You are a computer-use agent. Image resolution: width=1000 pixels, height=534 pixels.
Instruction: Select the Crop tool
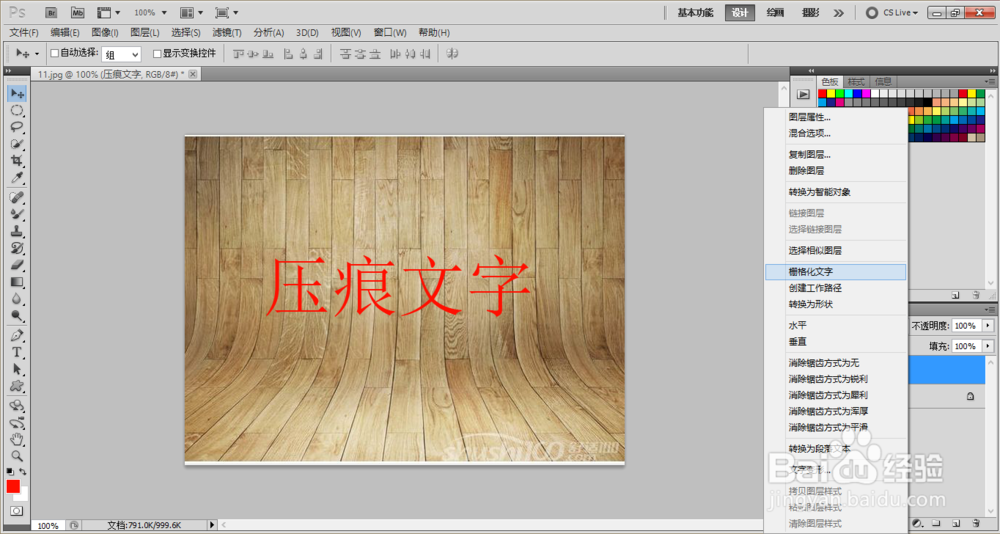pos(17,160)
